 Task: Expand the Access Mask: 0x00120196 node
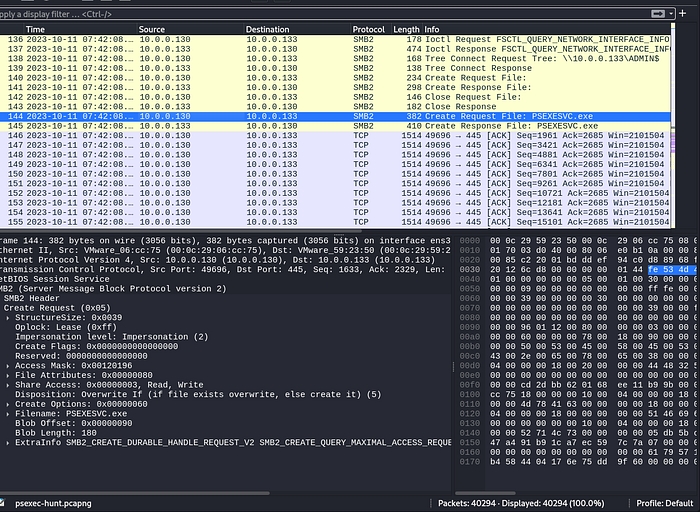tap(9, 366)
